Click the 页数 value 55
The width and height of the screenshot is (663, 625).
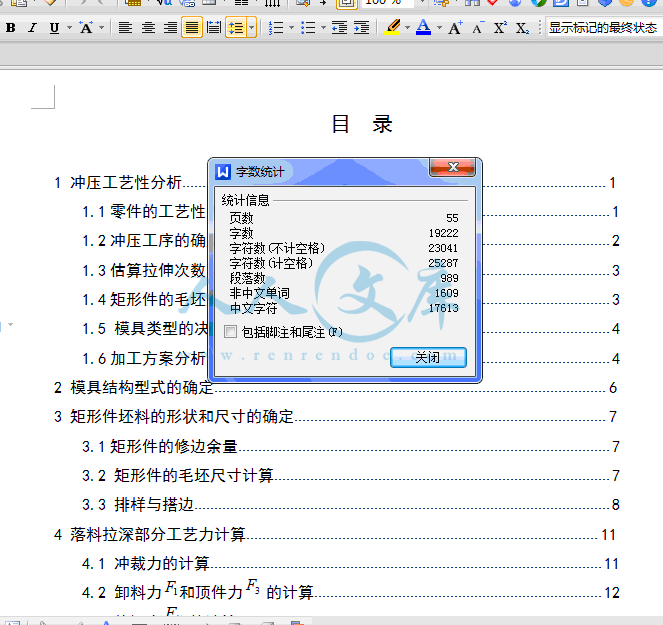[452, 218]
